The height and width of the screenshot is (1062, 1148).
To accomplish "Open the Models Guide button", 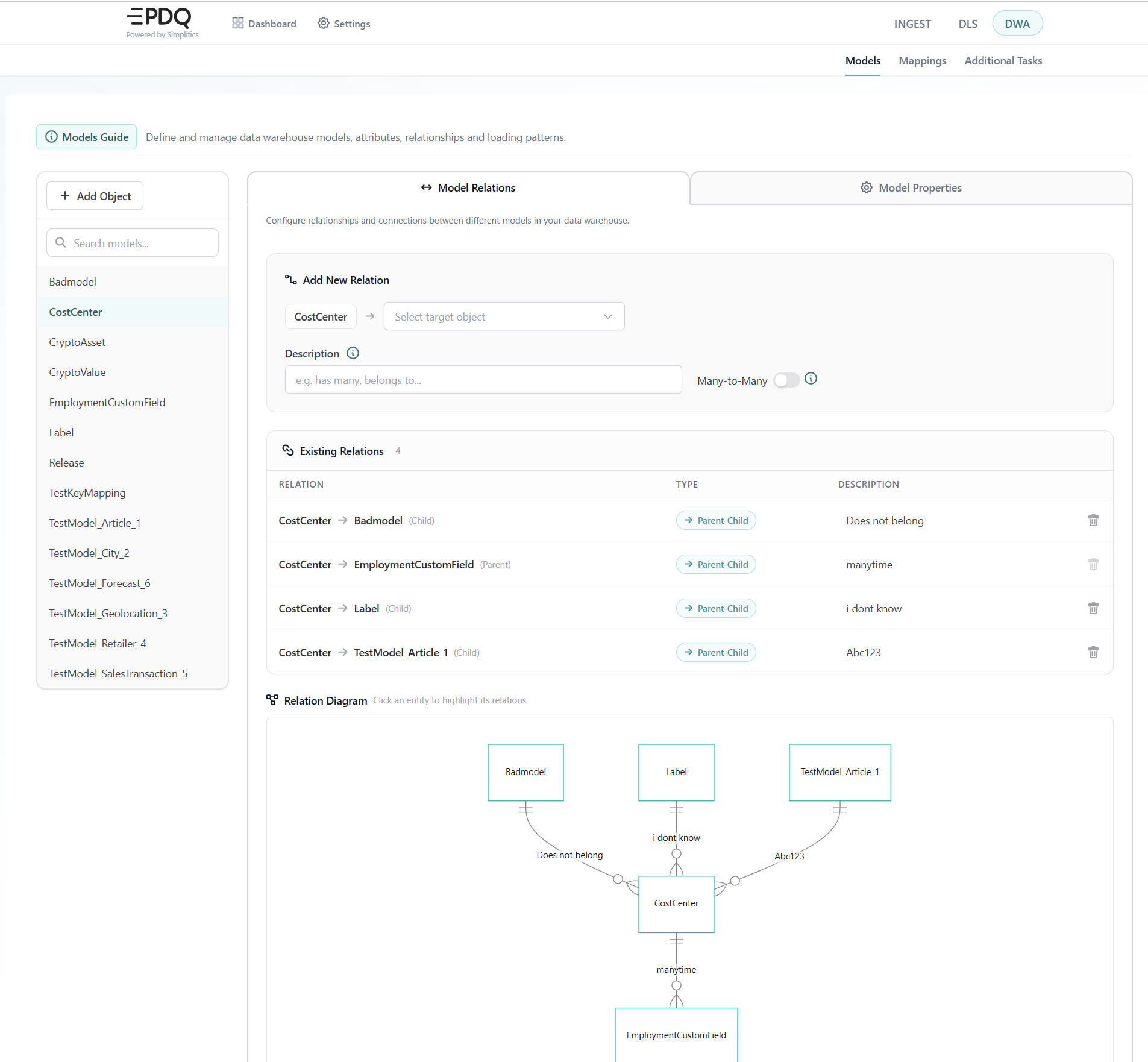I will (87, 137).
